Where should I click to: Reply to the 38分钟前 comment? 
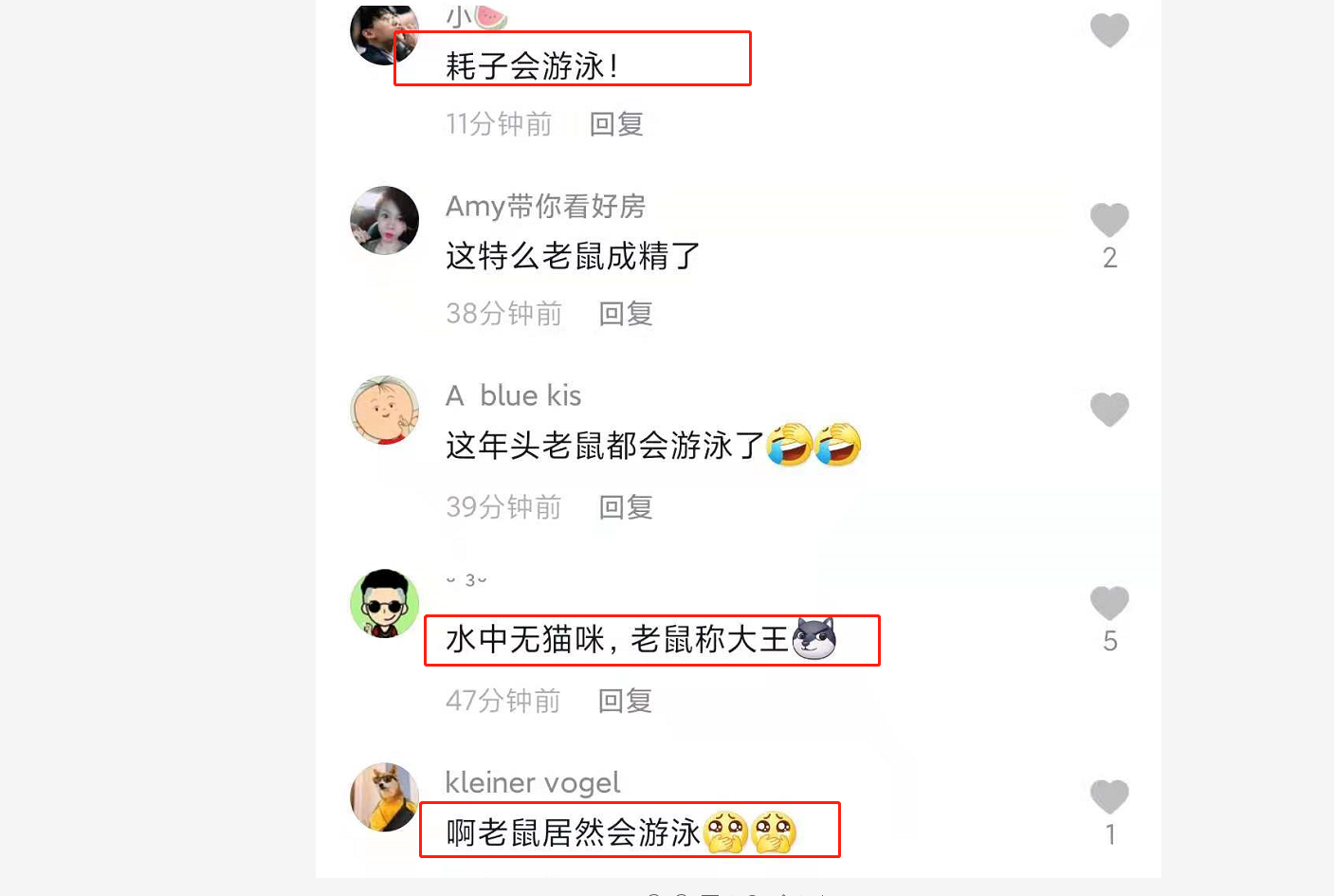coord(626,313)
